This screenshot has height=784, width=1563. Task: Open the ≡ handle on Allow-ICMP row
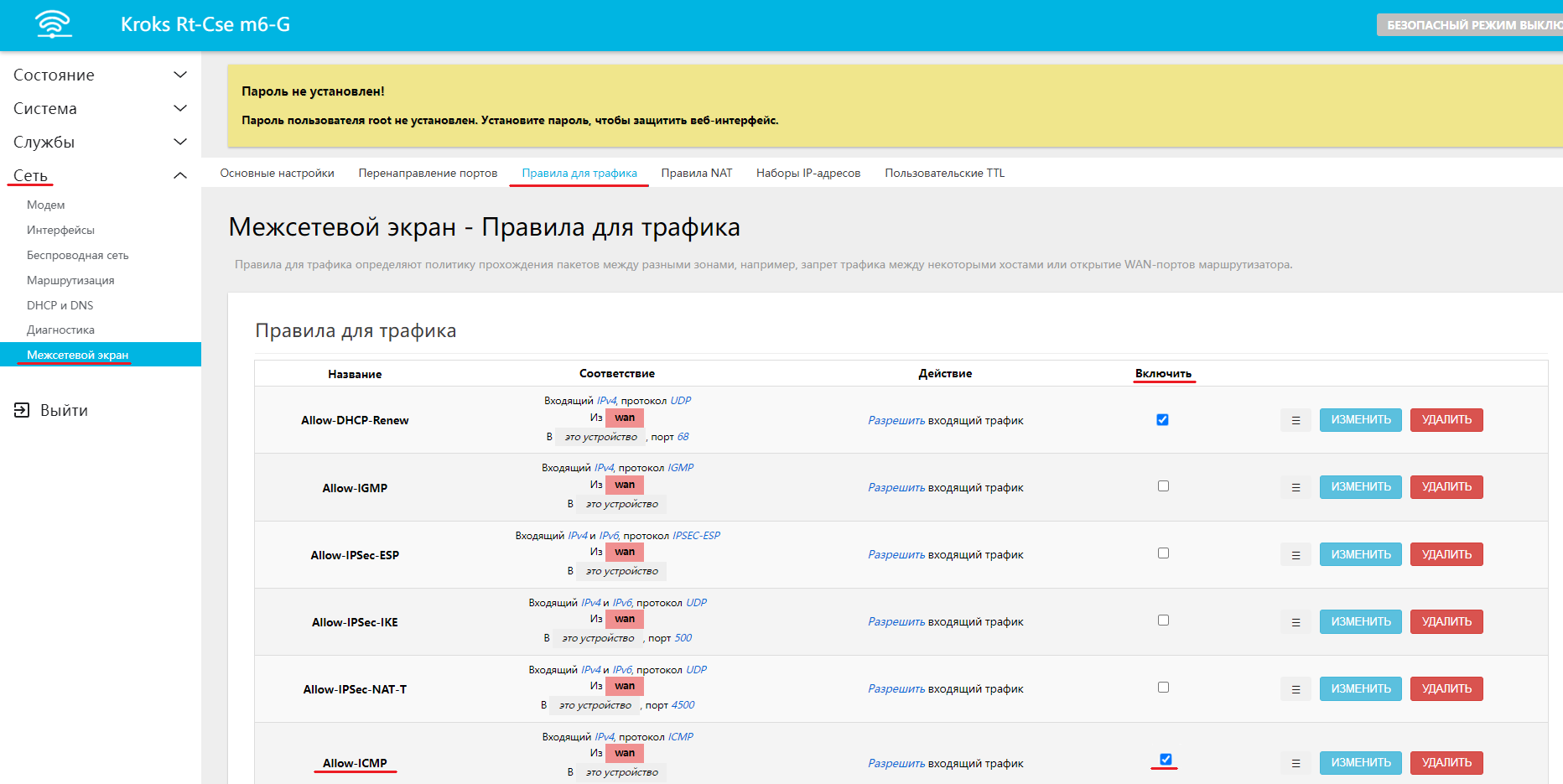coord(1296,762)
